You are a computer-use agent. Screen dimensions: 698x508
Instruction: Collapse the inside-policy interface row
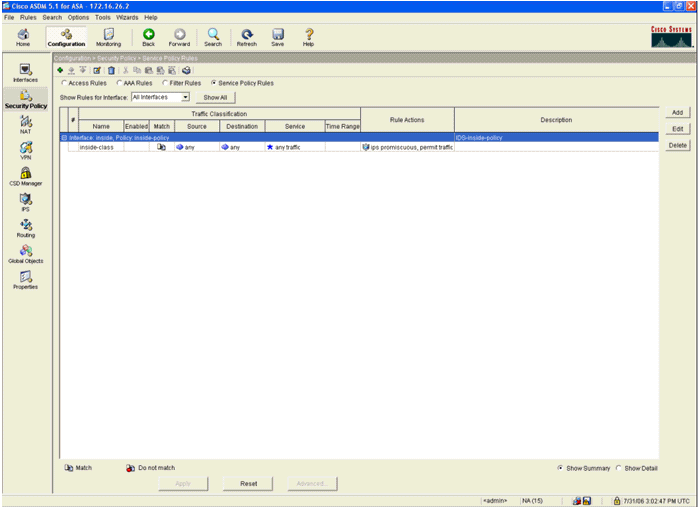[x=64, y=138]
